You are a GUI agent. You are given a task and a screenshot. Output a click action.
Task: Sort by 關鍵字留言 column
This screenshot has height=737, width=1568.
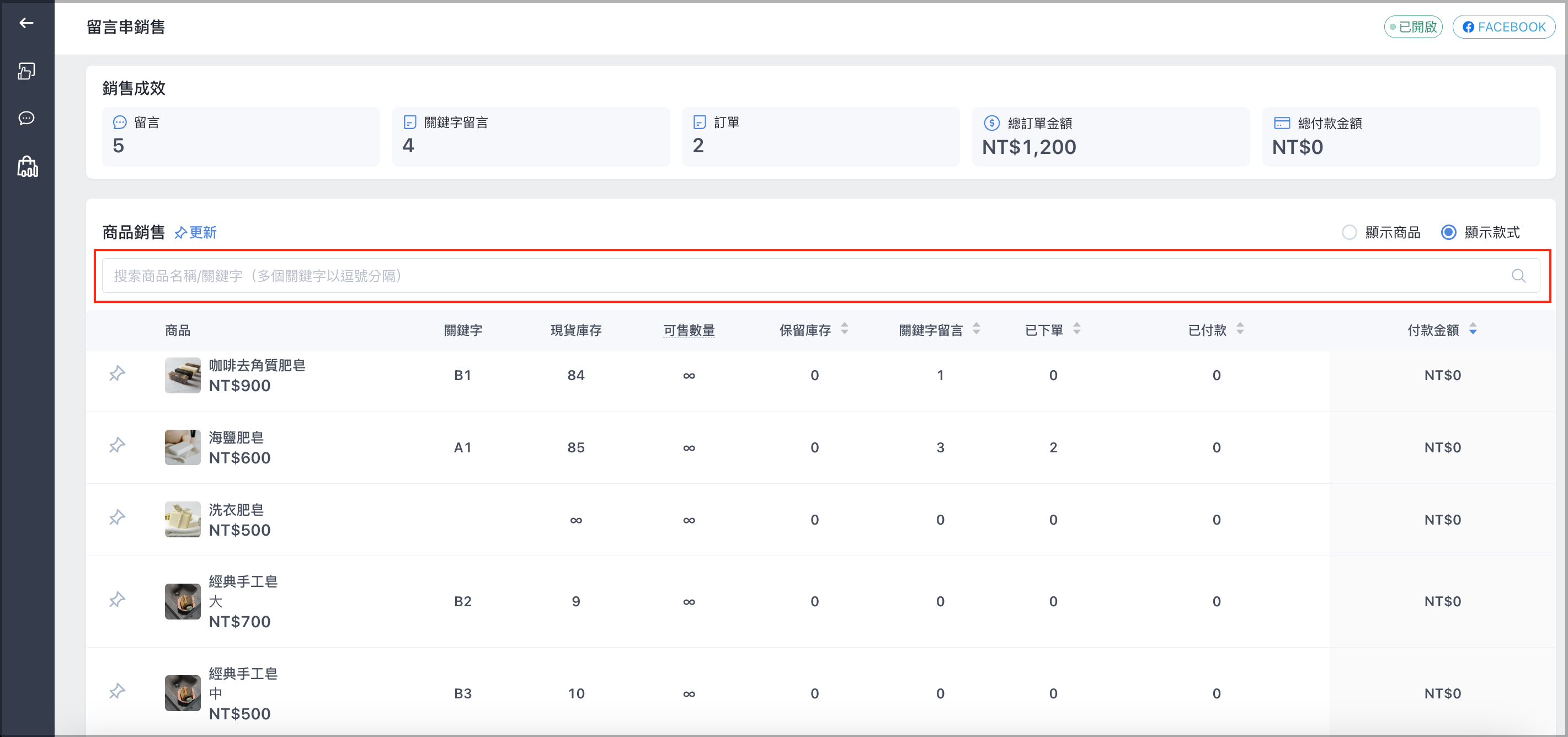(x=977, y=329)
